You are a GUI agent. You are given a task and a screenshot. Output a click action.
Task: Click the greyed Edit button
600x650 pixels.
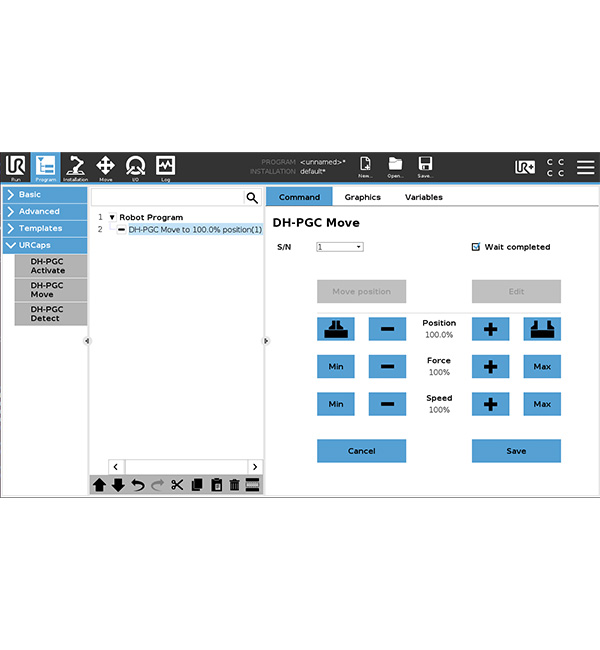516,291
